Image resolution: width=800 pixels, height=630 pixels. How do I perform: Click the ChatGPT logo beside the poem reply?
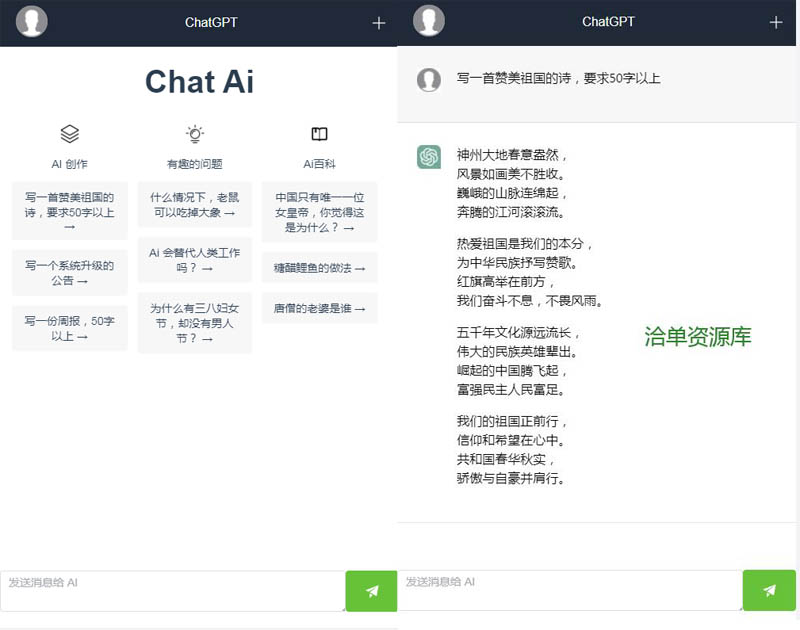429,157
